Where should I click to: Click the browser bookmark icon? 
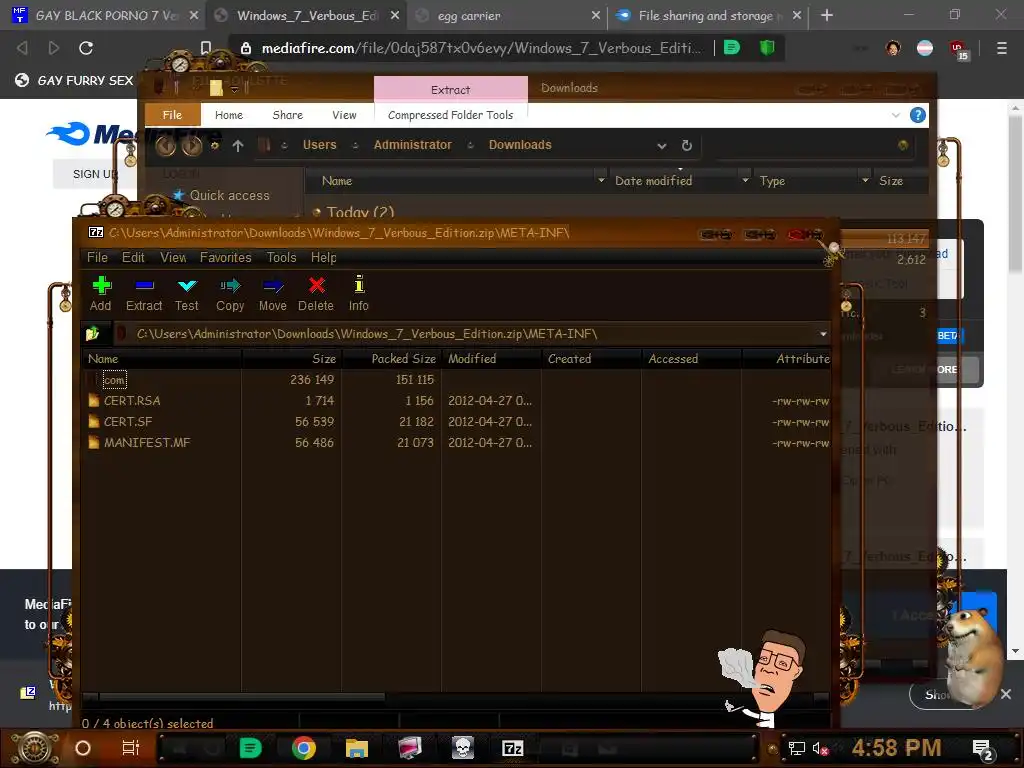click(206, 48)
